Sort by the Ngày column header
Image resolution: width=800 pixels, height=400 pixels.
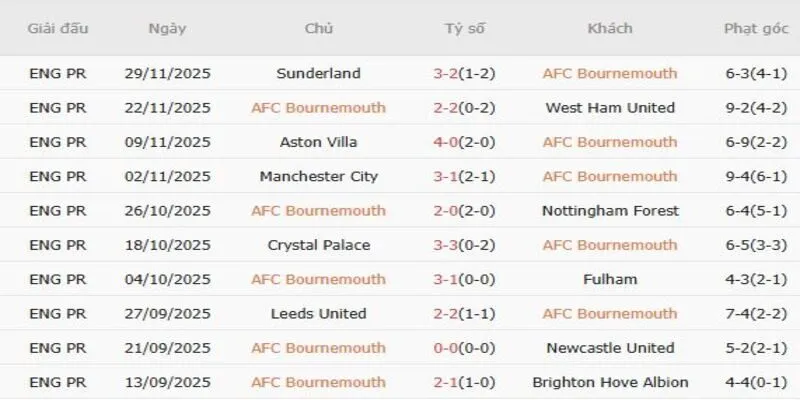(x=167, y=28)
